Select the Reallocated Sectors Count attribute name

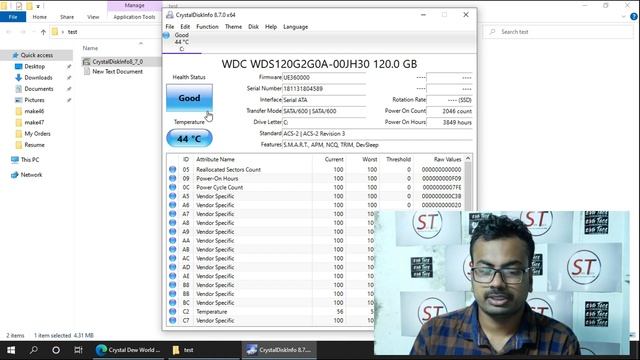[228, 169]
